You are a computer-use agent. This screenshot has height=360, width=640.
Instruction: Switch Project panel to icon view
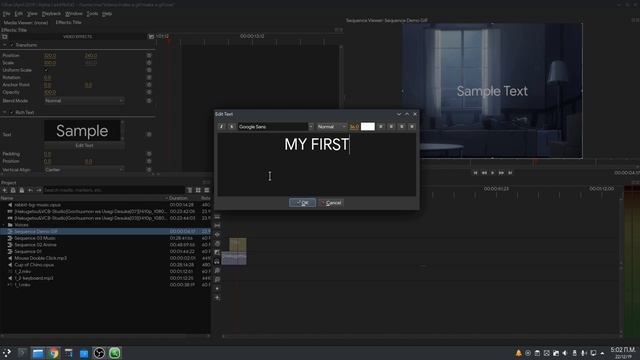pyautogui.click(x=198, y=190)
